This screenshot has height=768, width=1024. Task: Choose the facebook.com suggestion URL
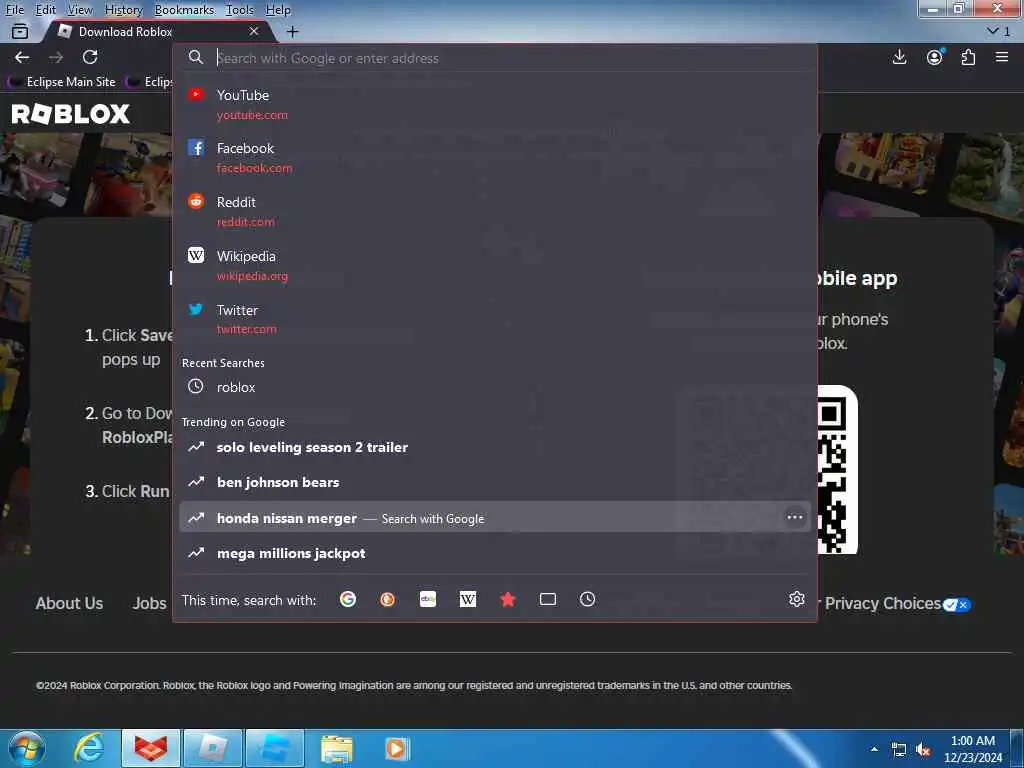pos(254,168)
